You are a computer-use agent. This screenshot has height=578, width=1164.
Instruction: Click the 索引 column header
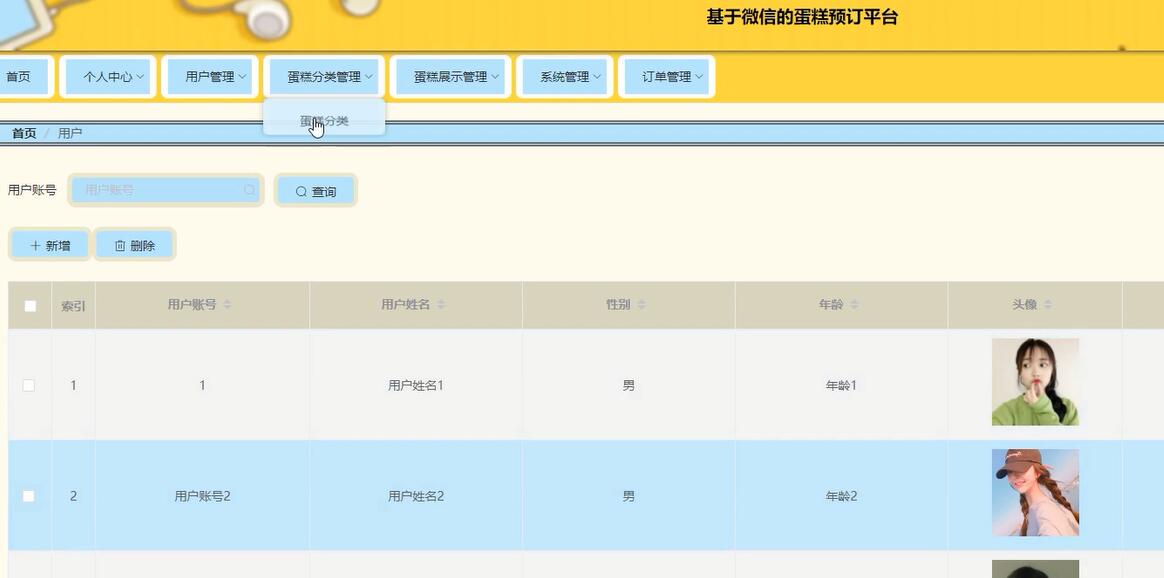tap(73, 306)
